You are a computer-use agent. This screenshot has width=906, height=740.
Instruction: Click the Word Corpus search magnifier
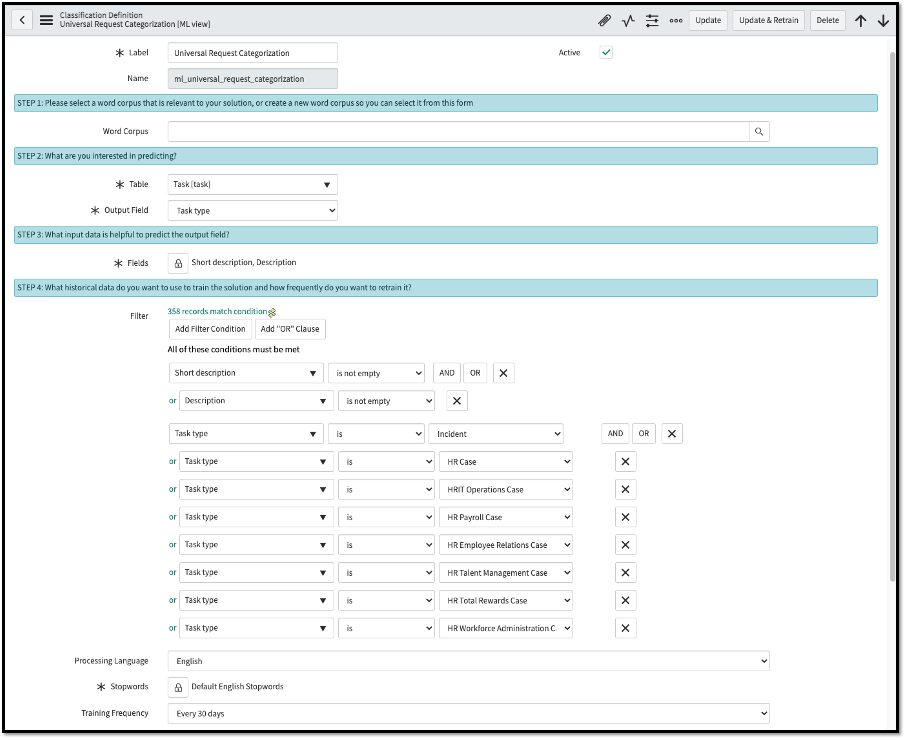pyautogui.click(x=759, y=131)
